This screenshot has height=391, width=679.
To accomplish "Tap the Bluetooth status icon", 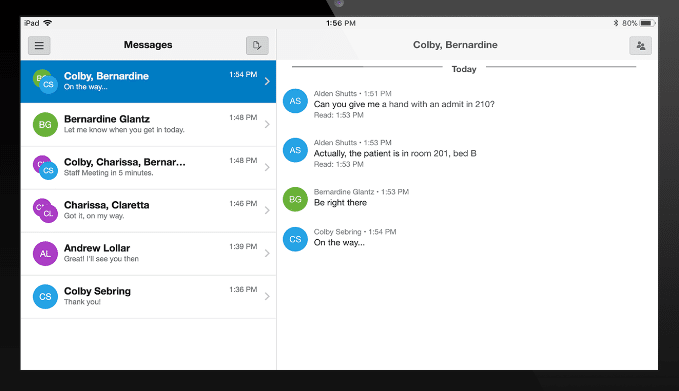I will (x=616, y=23).
